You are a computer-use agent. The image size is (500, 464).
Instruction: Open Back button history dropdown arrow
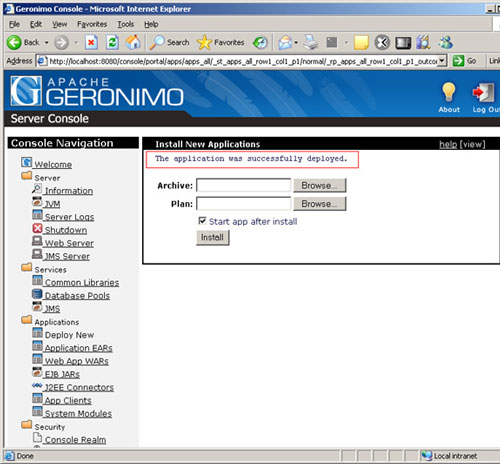tap(47, 43)
